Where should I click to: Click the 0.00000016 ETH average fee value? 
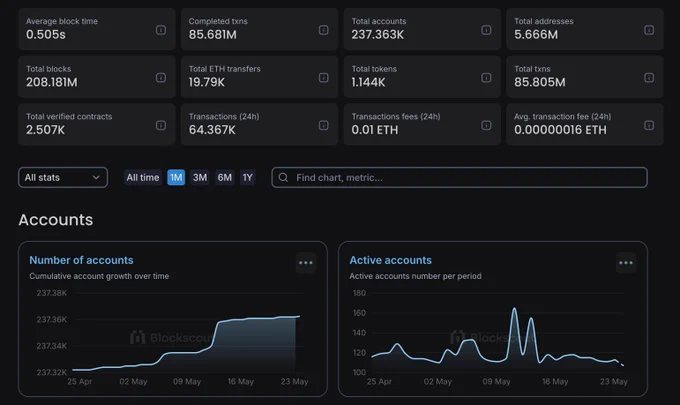tap(560, 130)
